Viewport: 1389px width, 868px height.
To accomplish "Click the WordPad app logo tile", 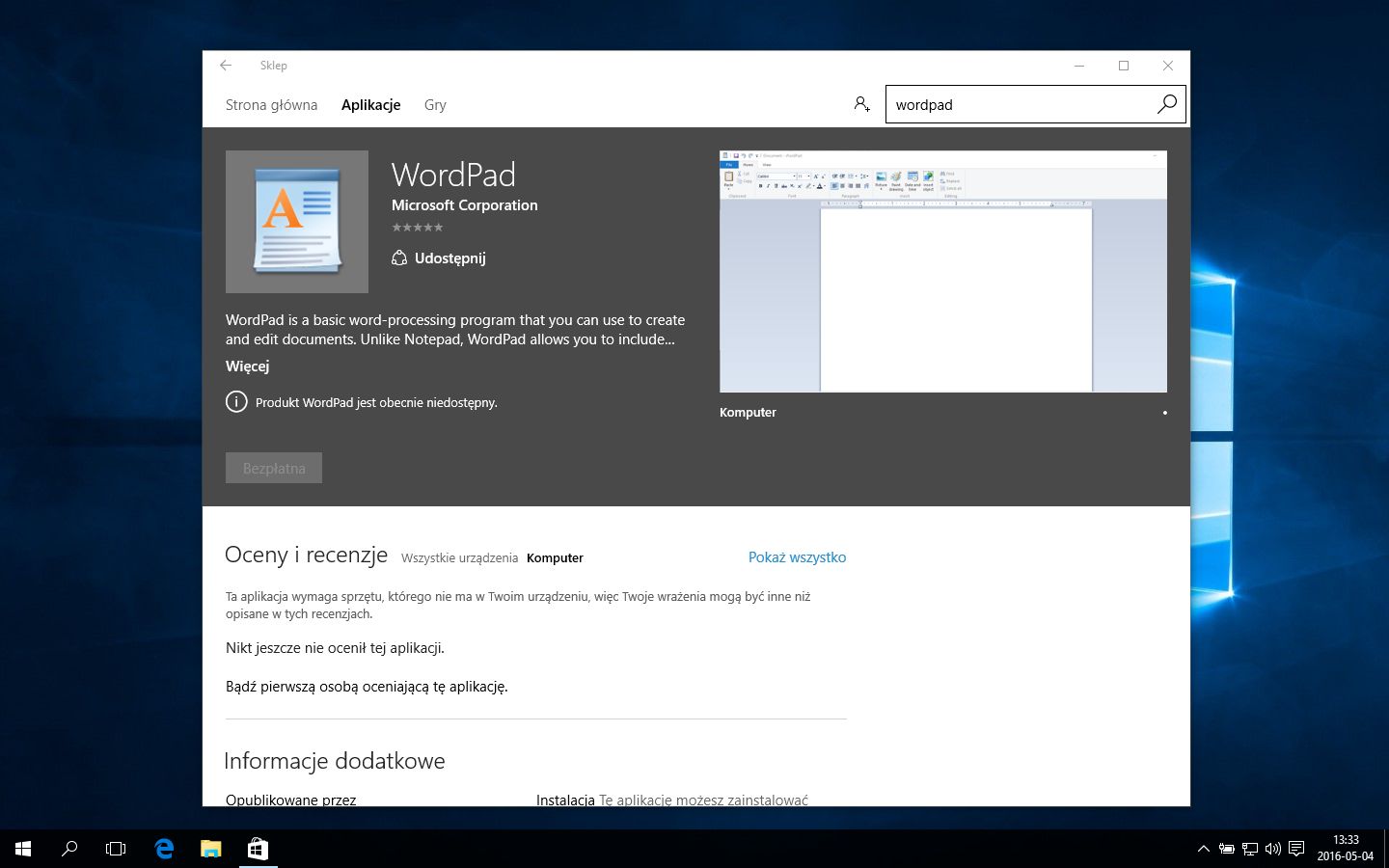I will [297, 222].
